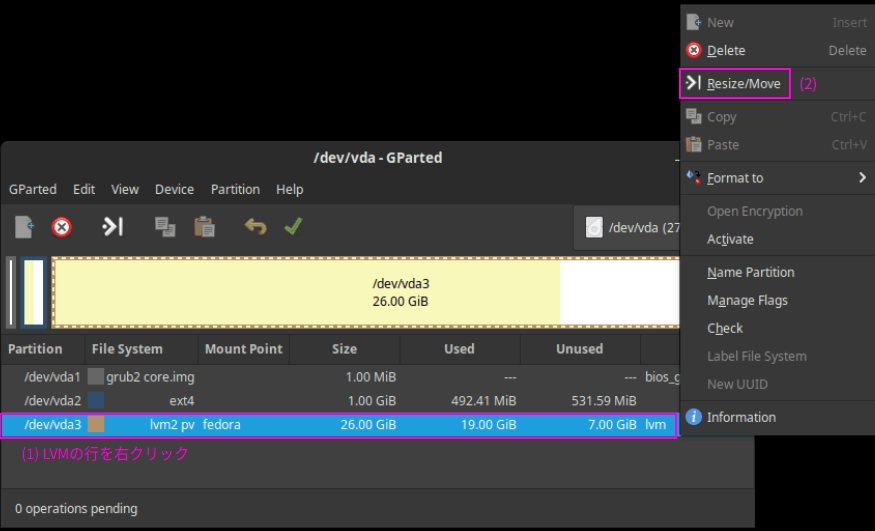Select the /dev/vda1 partition row
Image resolution: width=875 pixels, height=531 pixels.
[x=340, y=377]
